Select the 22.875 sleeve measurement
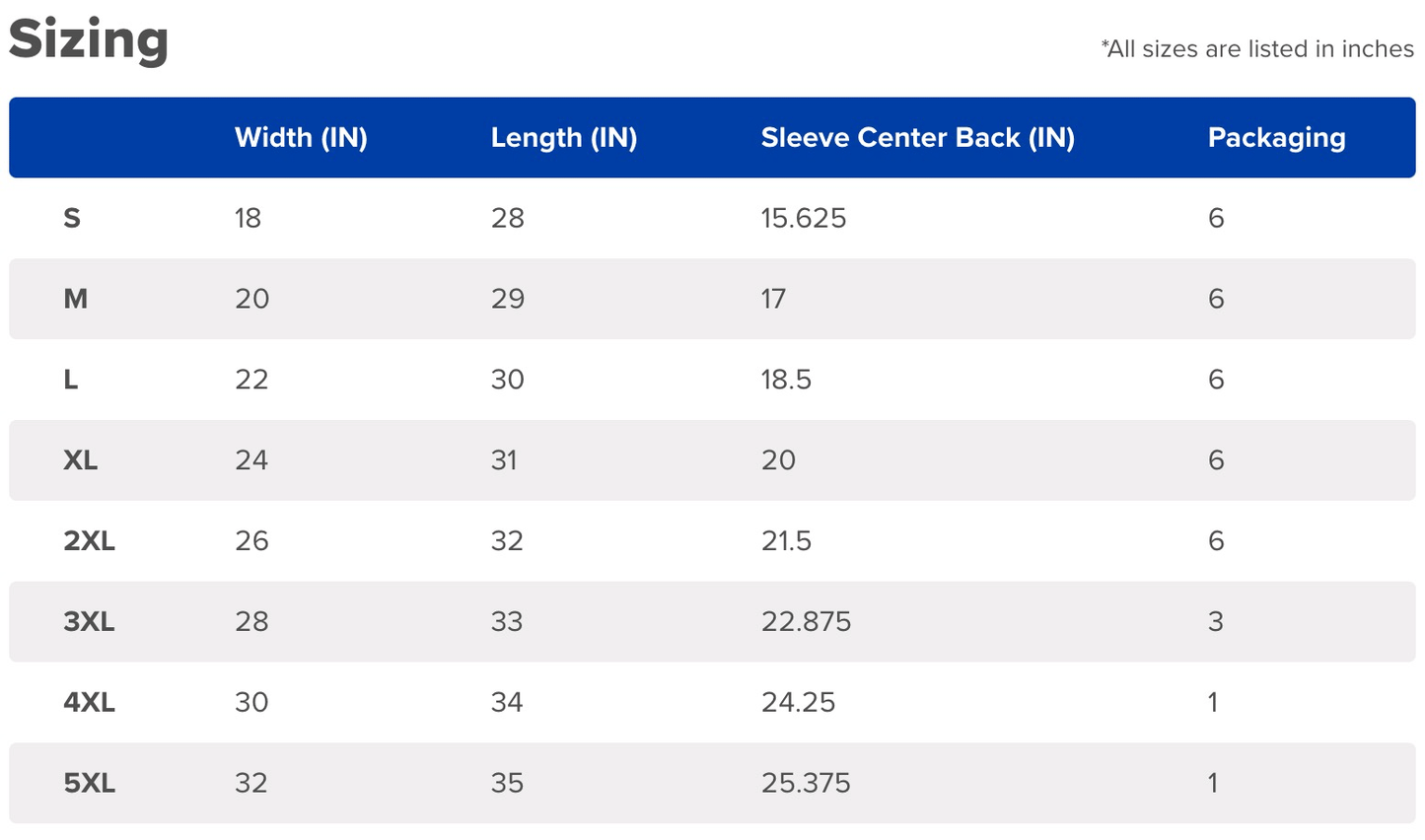The image size is (1425, 840). click(806, 622)
